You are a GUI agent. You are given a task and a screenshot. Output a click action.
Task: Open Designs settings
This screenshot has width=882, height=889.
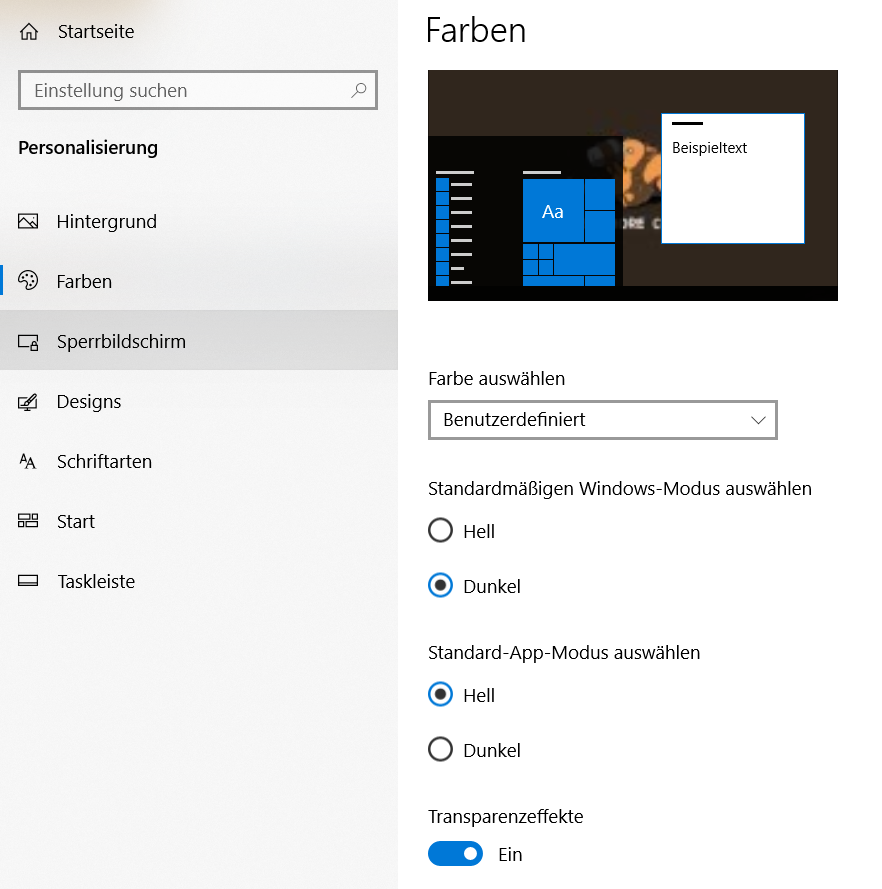coord(199,401)
